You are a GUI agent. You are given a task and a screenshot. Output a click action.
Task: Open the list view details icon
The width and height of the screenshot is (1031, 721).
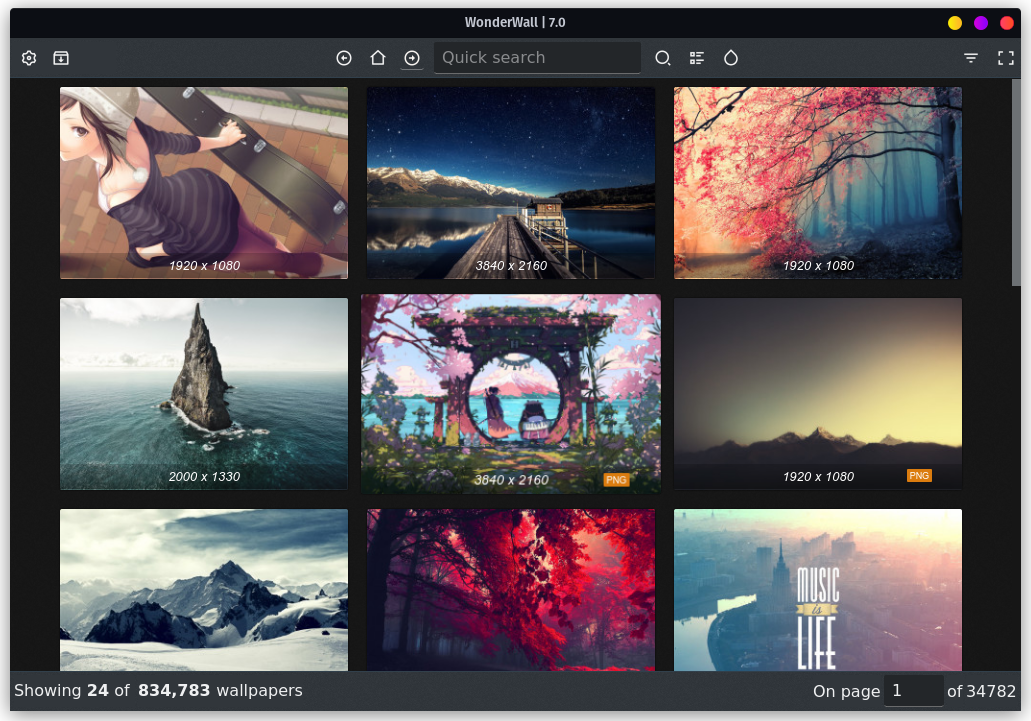point(697,57)
